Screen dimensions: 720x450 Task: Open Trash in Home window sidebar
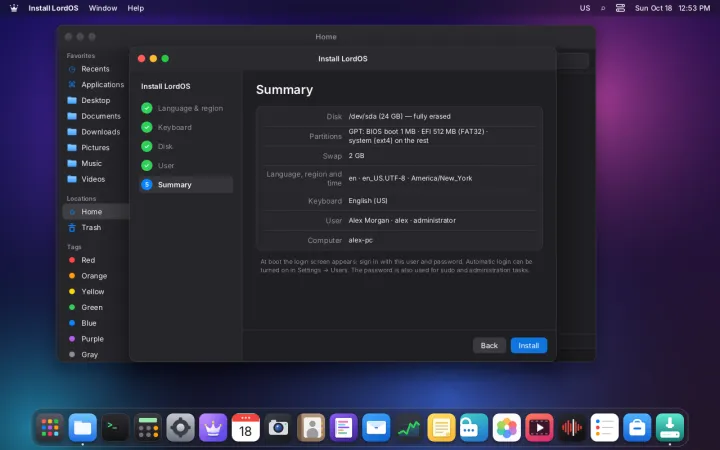(95, 227)
